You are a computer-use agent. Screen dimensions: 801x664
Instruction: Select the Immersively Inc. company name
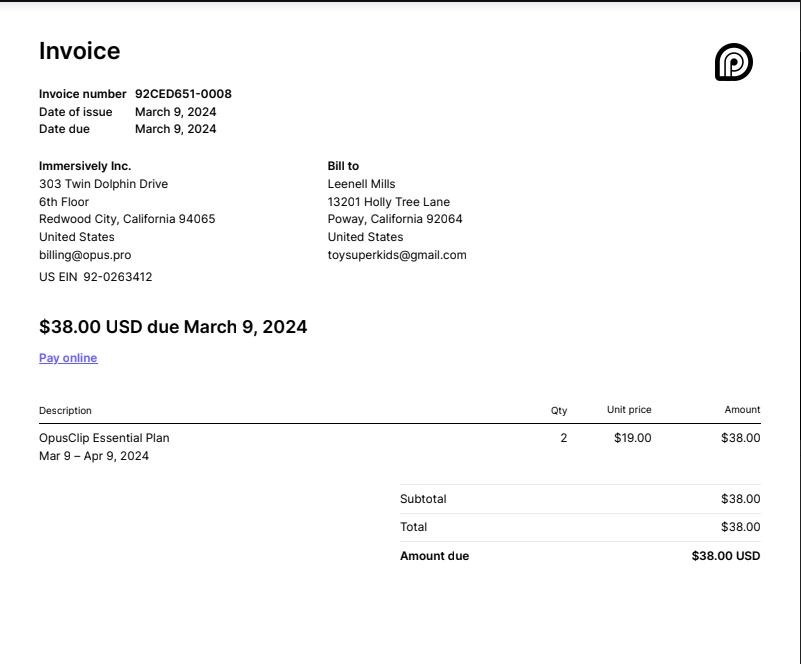point(85,166)
